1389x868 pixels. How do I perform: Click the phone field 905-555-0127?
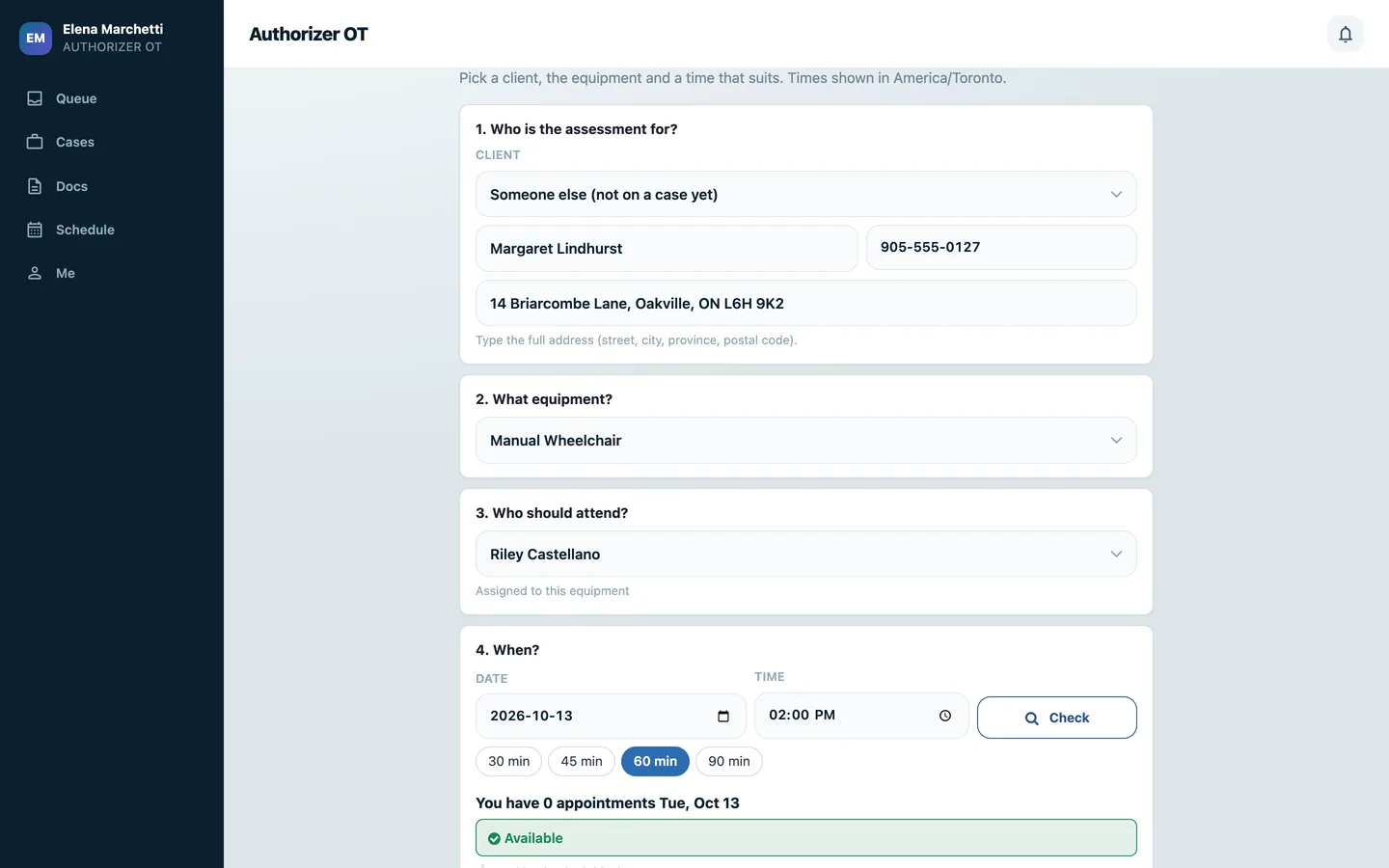click(x=1001, y=247)
